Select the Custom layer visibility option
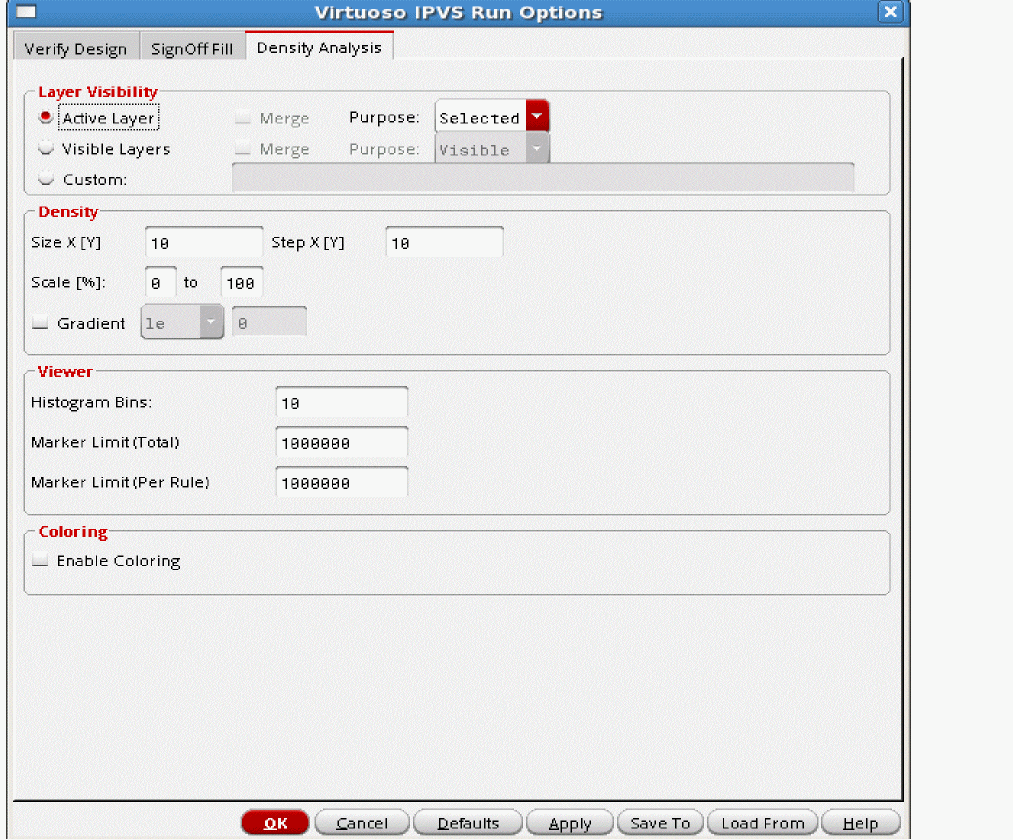 coord(46,180)
